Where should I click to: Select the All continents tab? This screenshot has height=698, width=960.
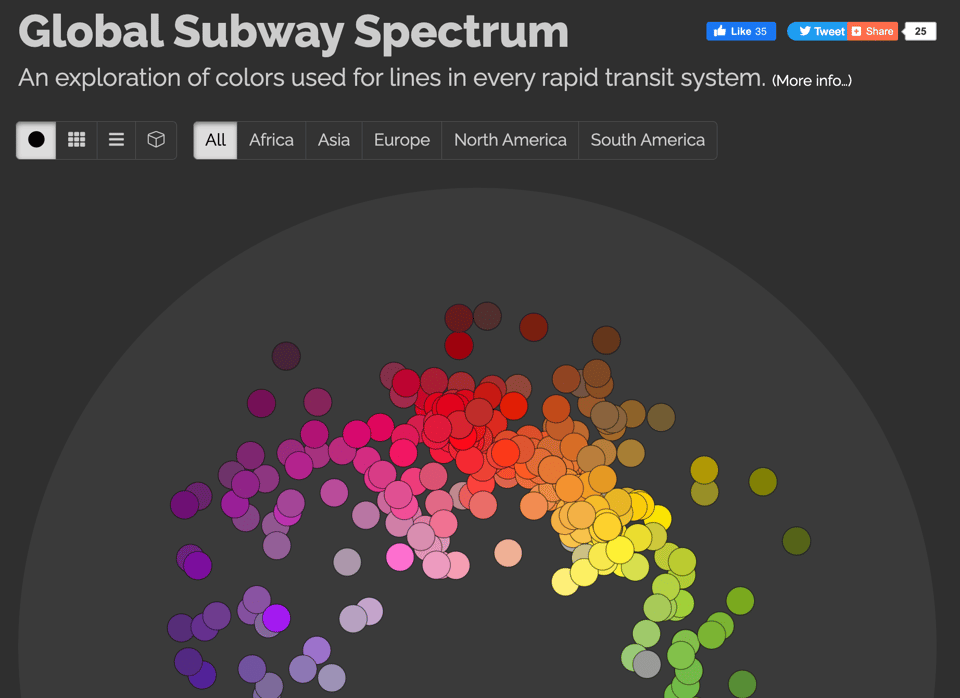(215, 140)
